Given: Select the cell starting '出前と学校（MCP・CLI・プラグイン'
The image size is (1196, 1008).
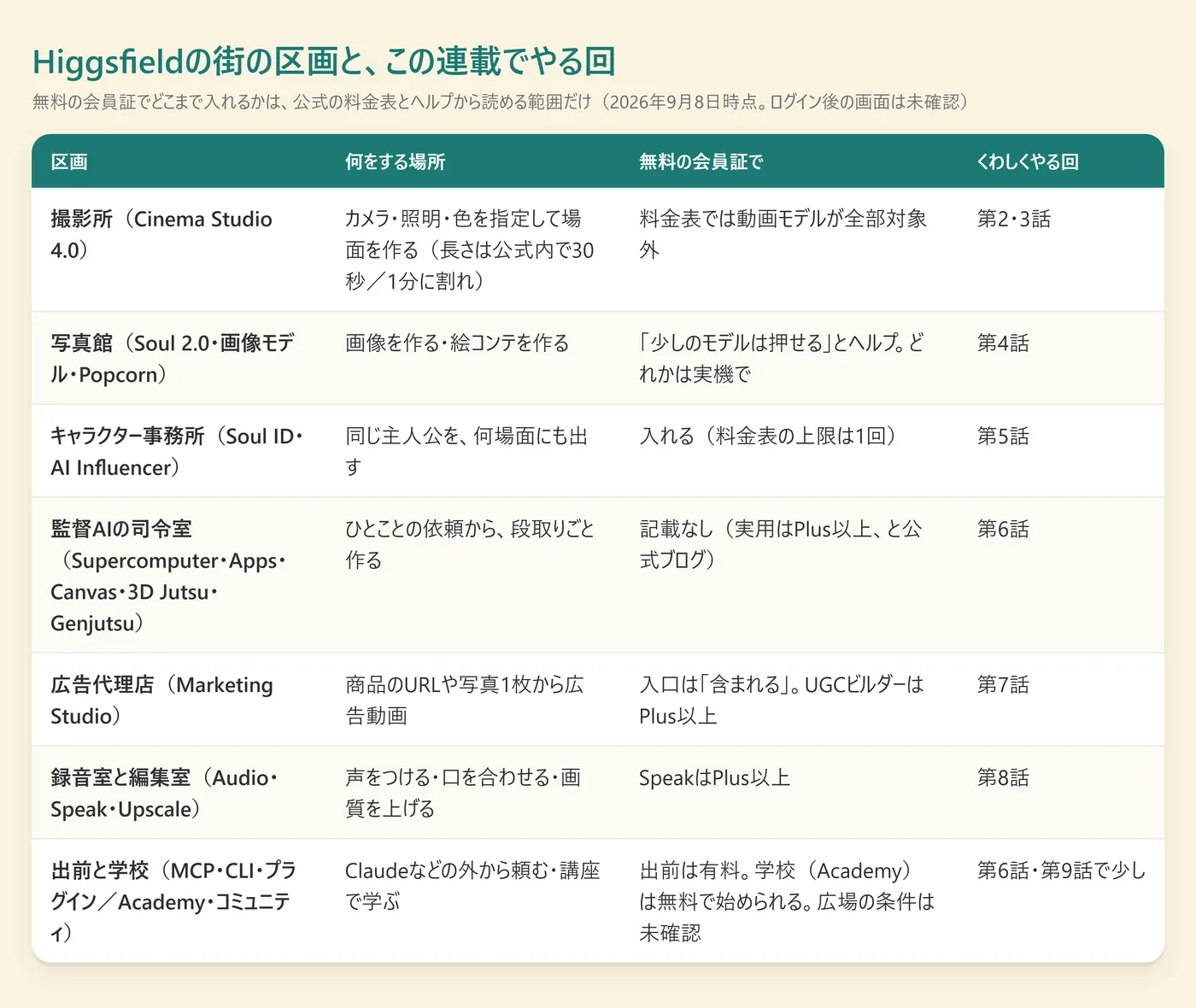Looking at the screenshot, I should [179, 901].
